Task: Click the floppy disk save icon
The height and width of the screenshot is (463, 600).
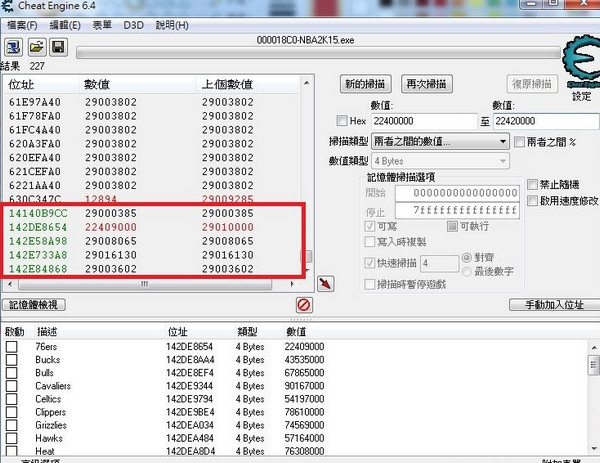Action: tap(59, 47)
